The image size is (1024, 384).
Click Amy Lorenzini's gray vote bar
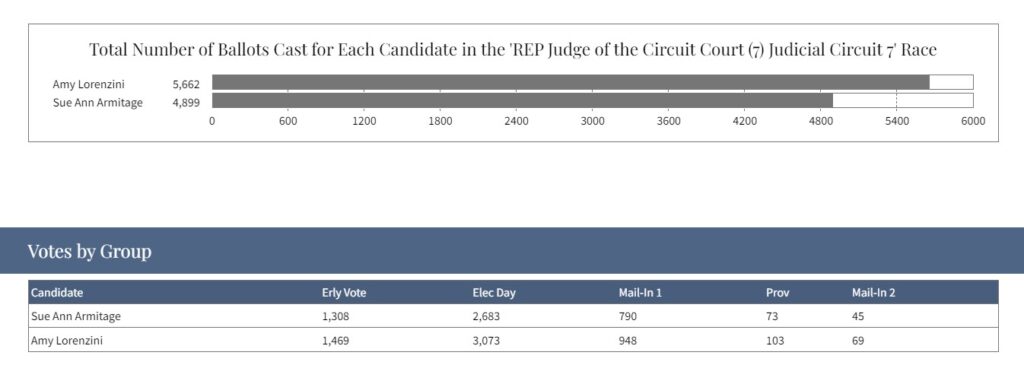(x=571, y=82)
